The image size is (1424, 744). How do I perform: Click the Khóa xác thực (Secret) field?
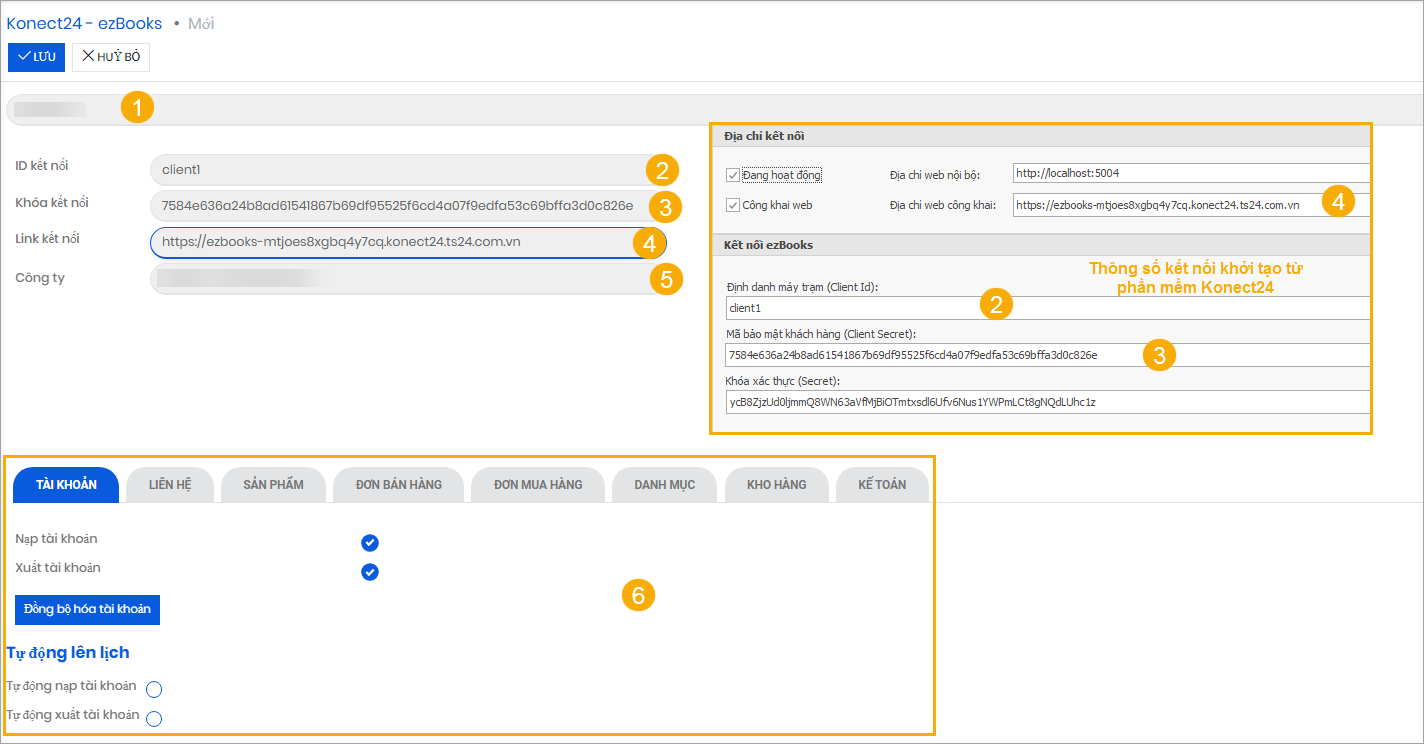tap(1048, 402)
